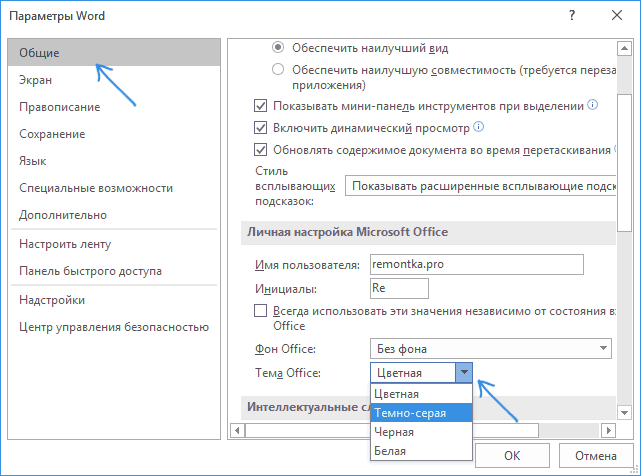Viewport: 641px width, 476px height.
Task: Click the OK button
Action: [x=512, y=455]
